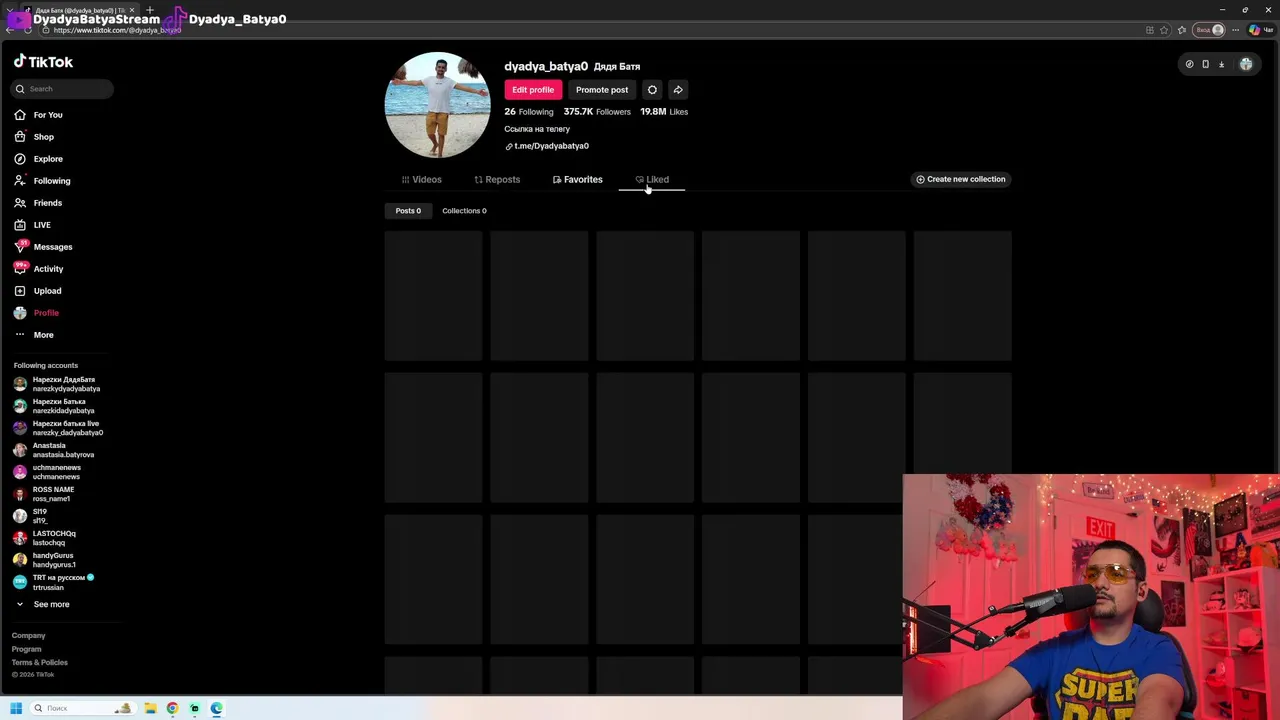Open Copilot chat button in browser
The image size is (1280, 720).
[1261, 30]
